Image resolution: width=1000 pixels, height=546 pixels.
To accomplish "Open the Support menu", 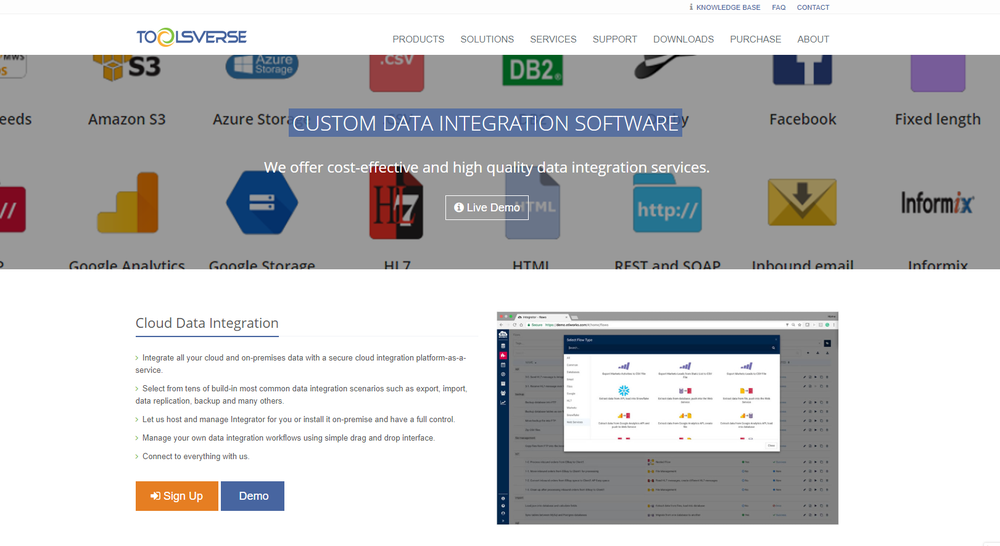I will 615,40.
